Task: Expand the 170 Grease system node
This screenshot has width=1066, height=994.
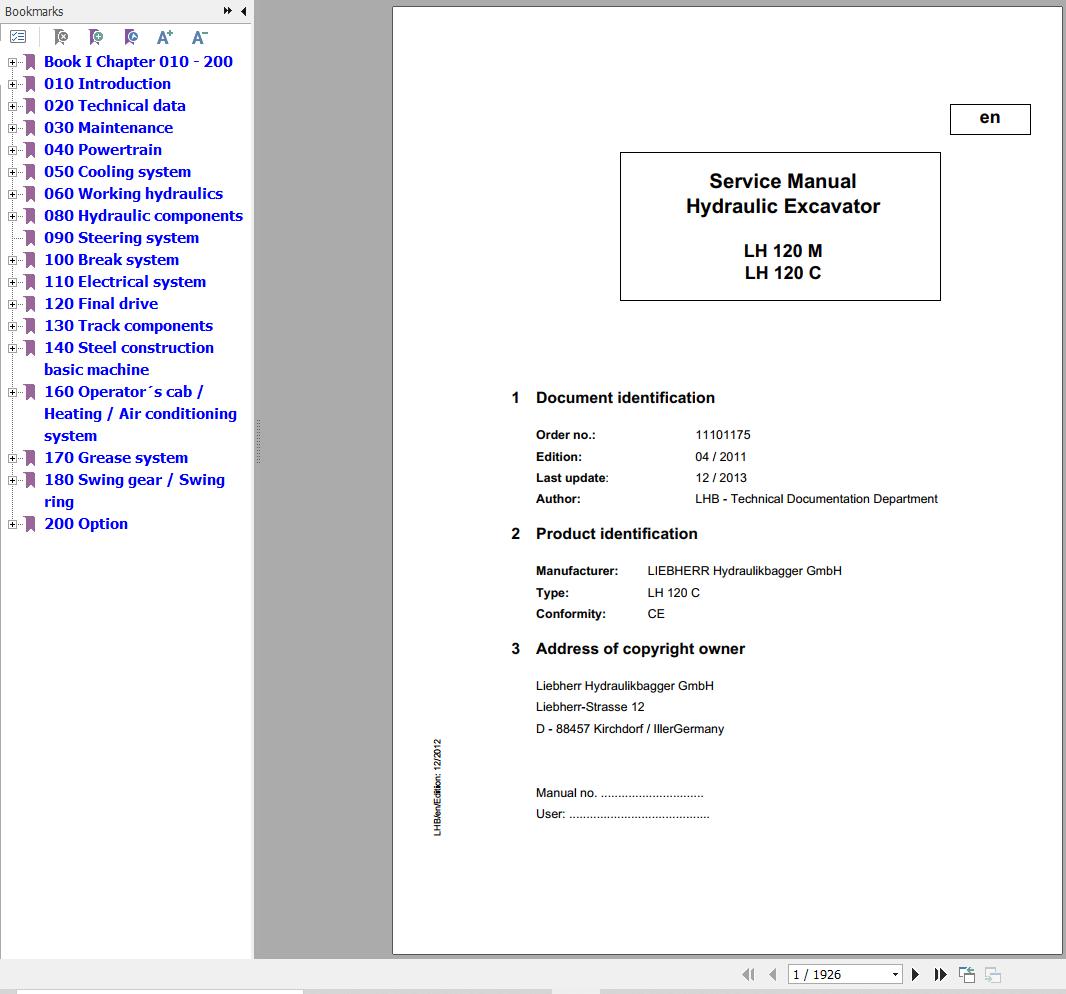Action: (12, 458)
